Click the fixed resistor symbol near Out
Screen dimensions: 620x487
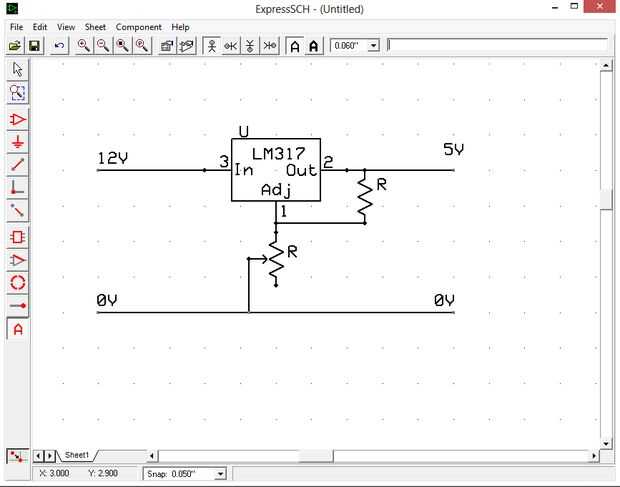365,196
